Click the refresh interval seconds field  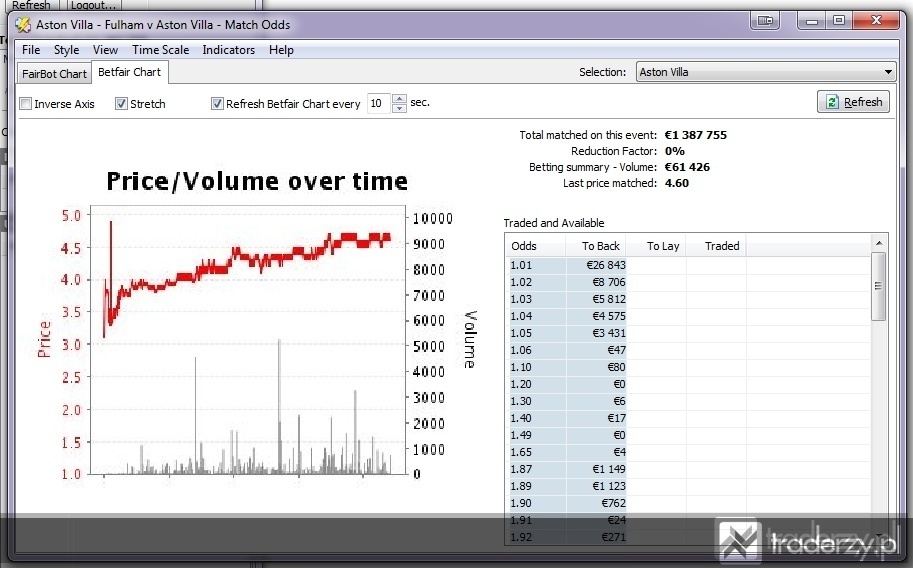[x=380, y=104]
